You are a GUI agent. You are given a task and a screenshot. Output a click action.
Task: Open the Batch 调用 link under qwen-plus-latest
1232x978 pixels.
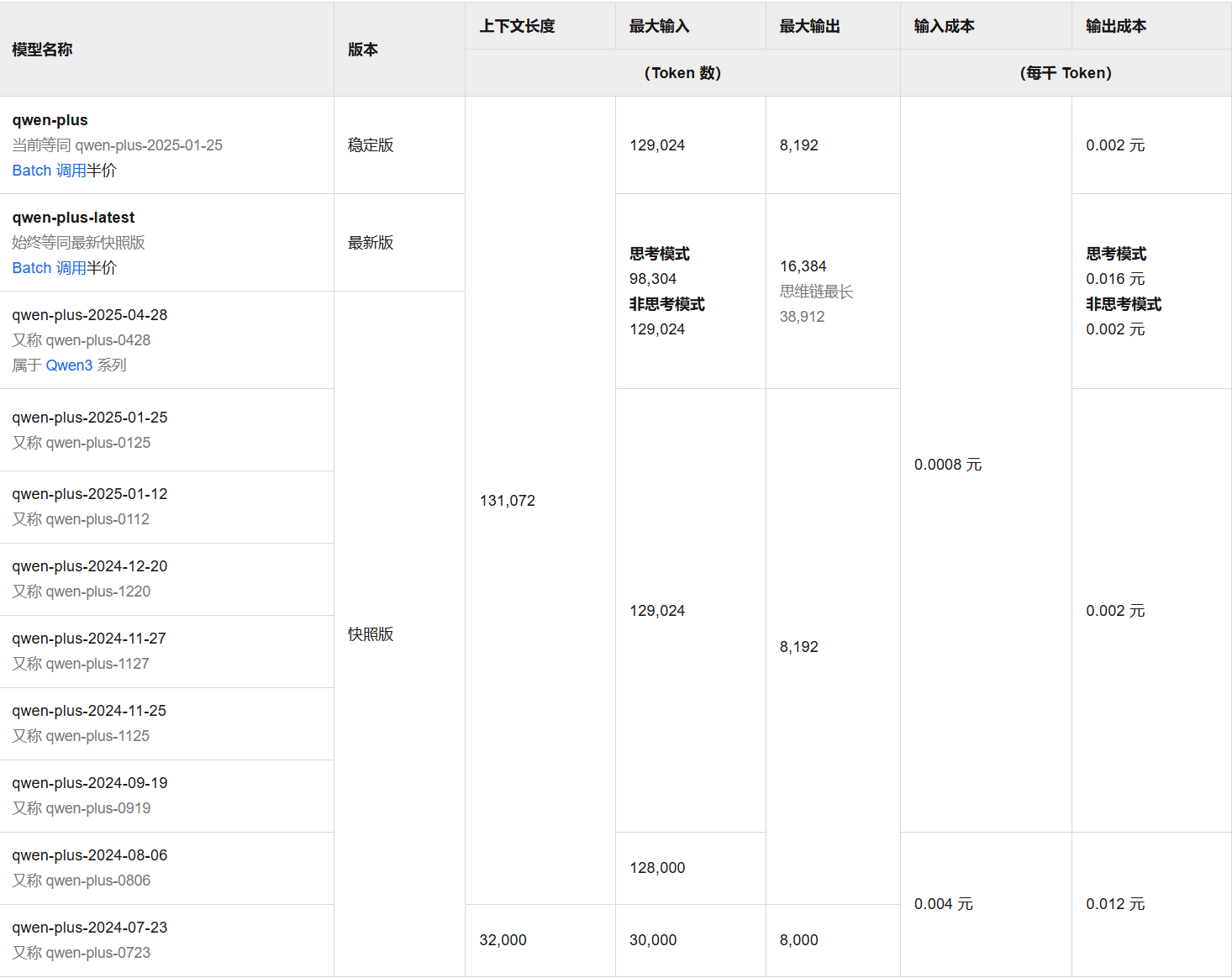click(x=50, y=268)
